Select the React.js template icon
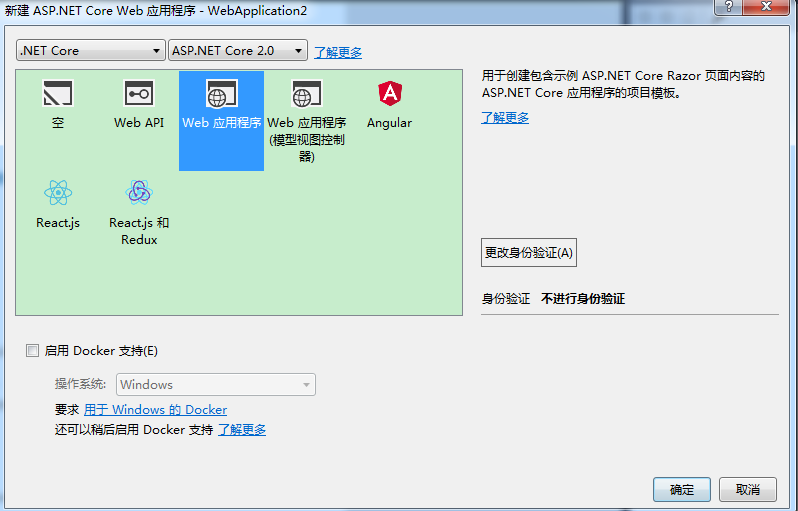 pos(58,193)
